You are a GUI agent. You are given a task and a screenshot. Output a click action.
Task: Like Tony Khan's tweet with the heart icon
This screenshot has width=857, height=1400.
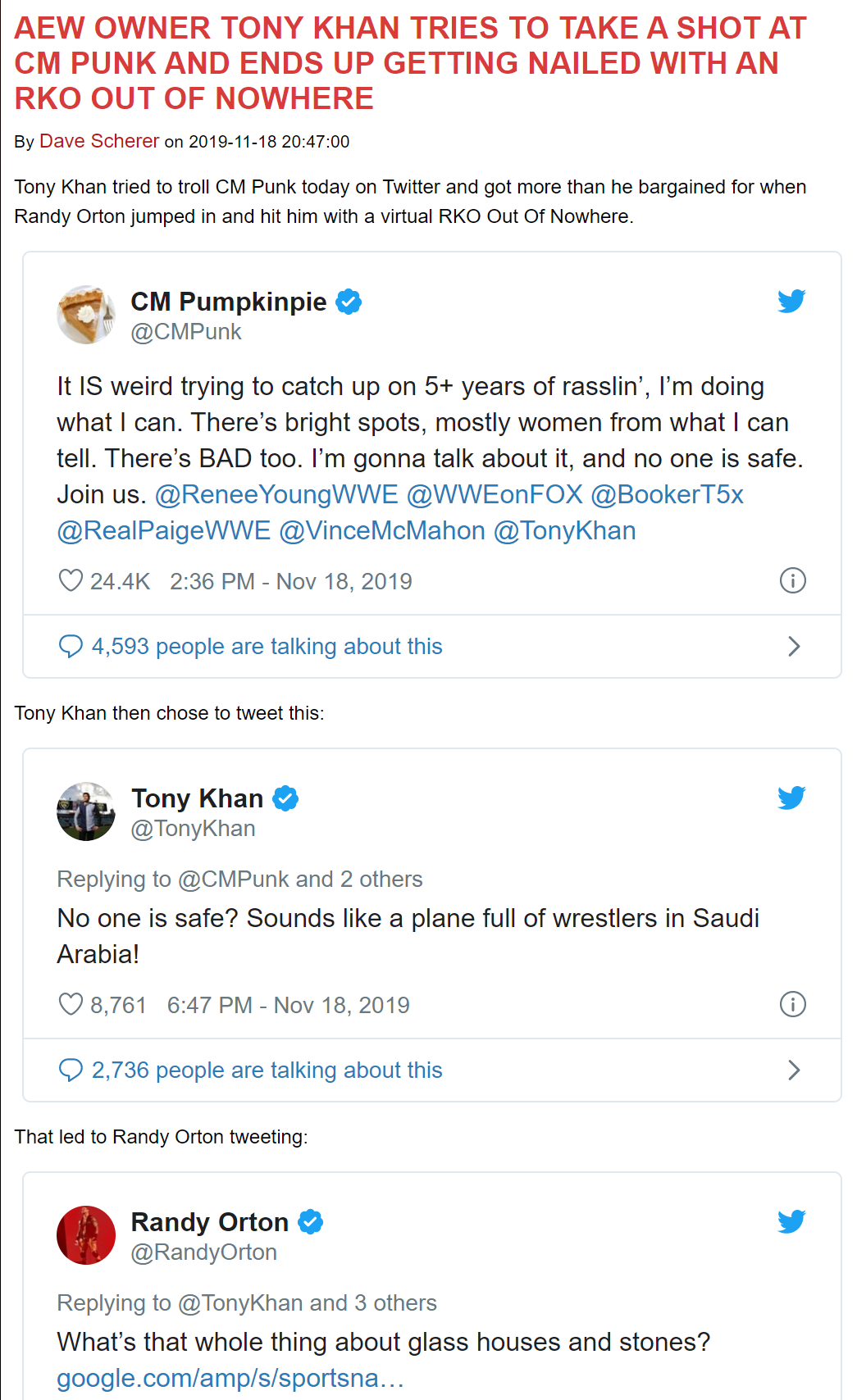point(71,1005)
